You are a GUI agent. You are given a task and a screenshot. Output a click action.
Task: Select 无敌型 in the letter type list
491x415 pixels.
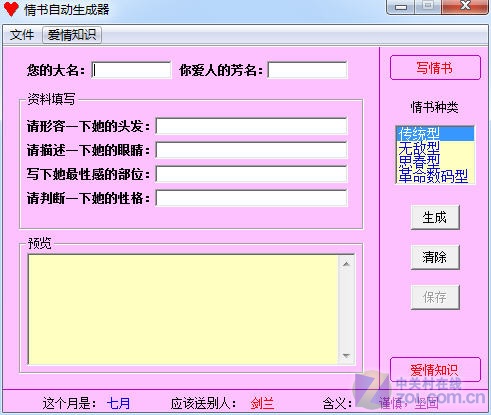(x=435, y=147)
